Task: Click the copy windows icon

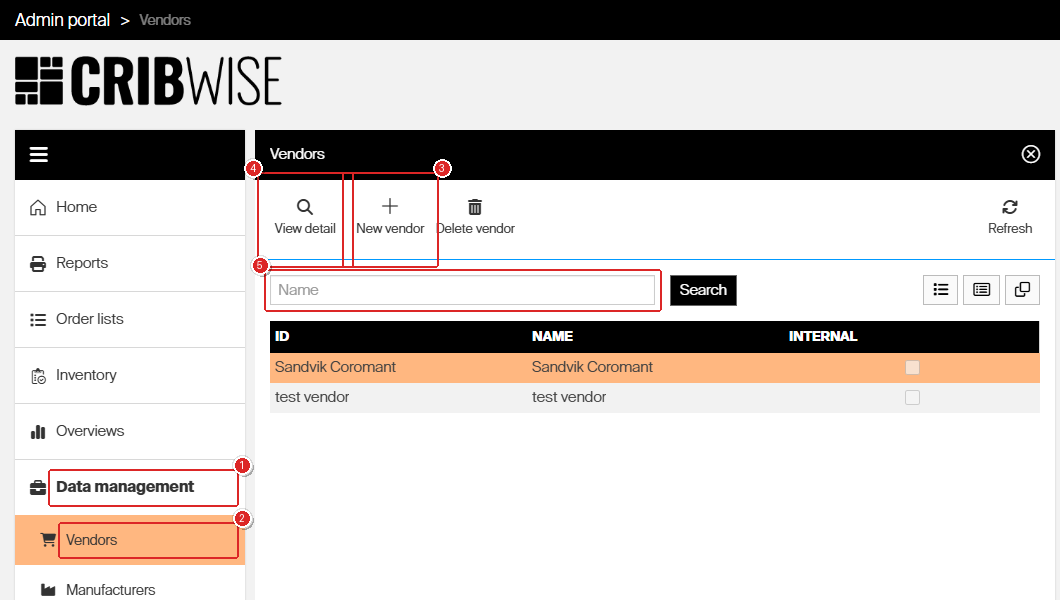Action: coord(1022,290)
